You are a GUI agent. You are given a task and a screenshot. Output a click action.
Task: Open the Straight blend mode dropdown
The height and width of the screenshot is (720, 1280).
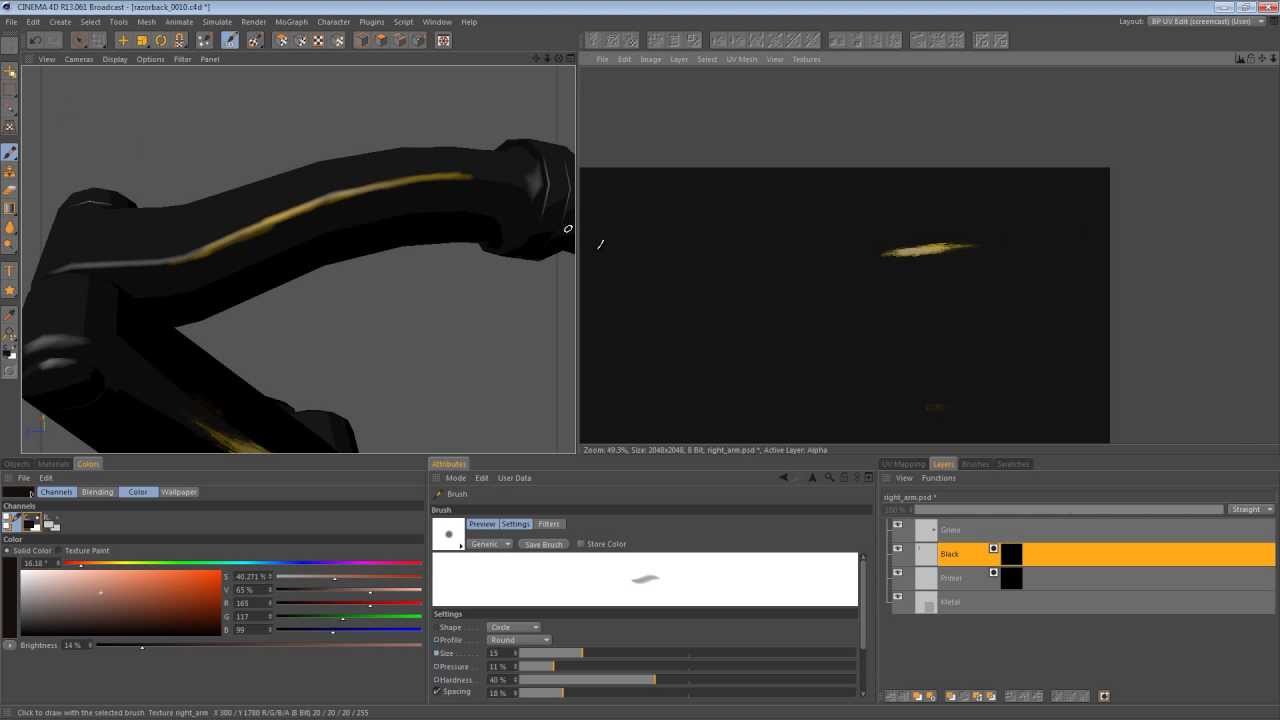tap(1251, 509)
